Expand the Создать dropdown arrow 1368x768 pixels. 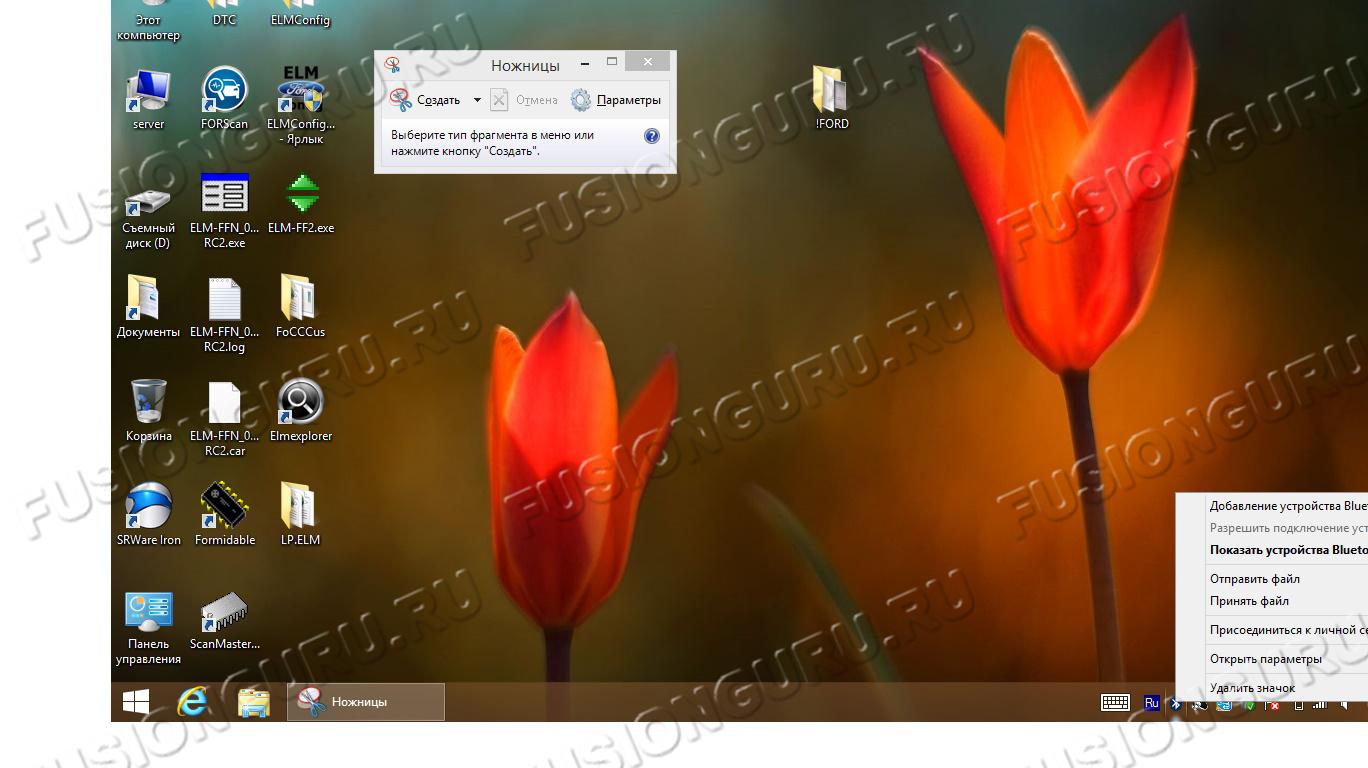[x=477, y=100]
